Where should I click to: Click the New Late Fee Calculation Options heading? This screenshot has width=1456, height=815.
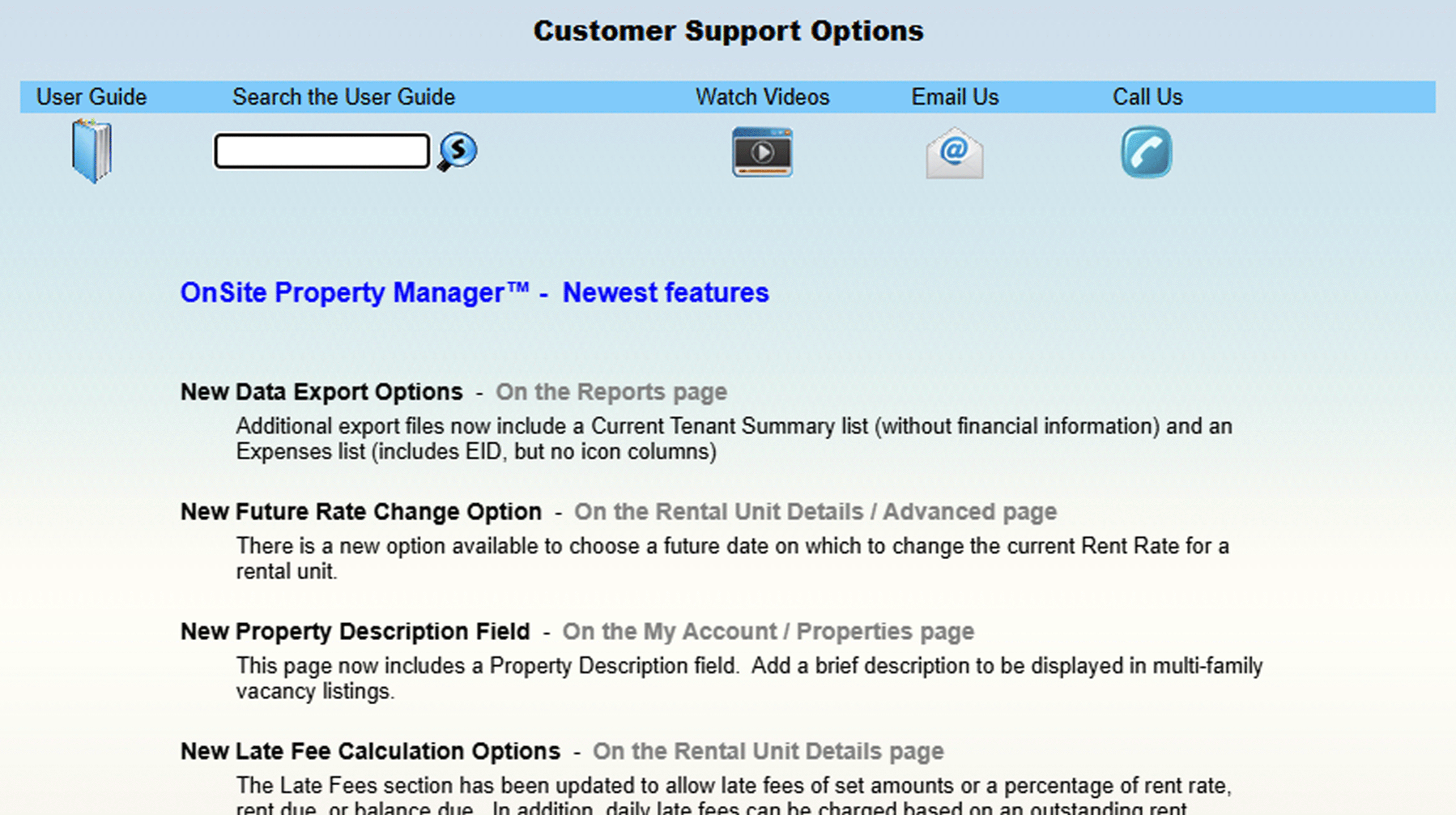[x=370, y=752]
